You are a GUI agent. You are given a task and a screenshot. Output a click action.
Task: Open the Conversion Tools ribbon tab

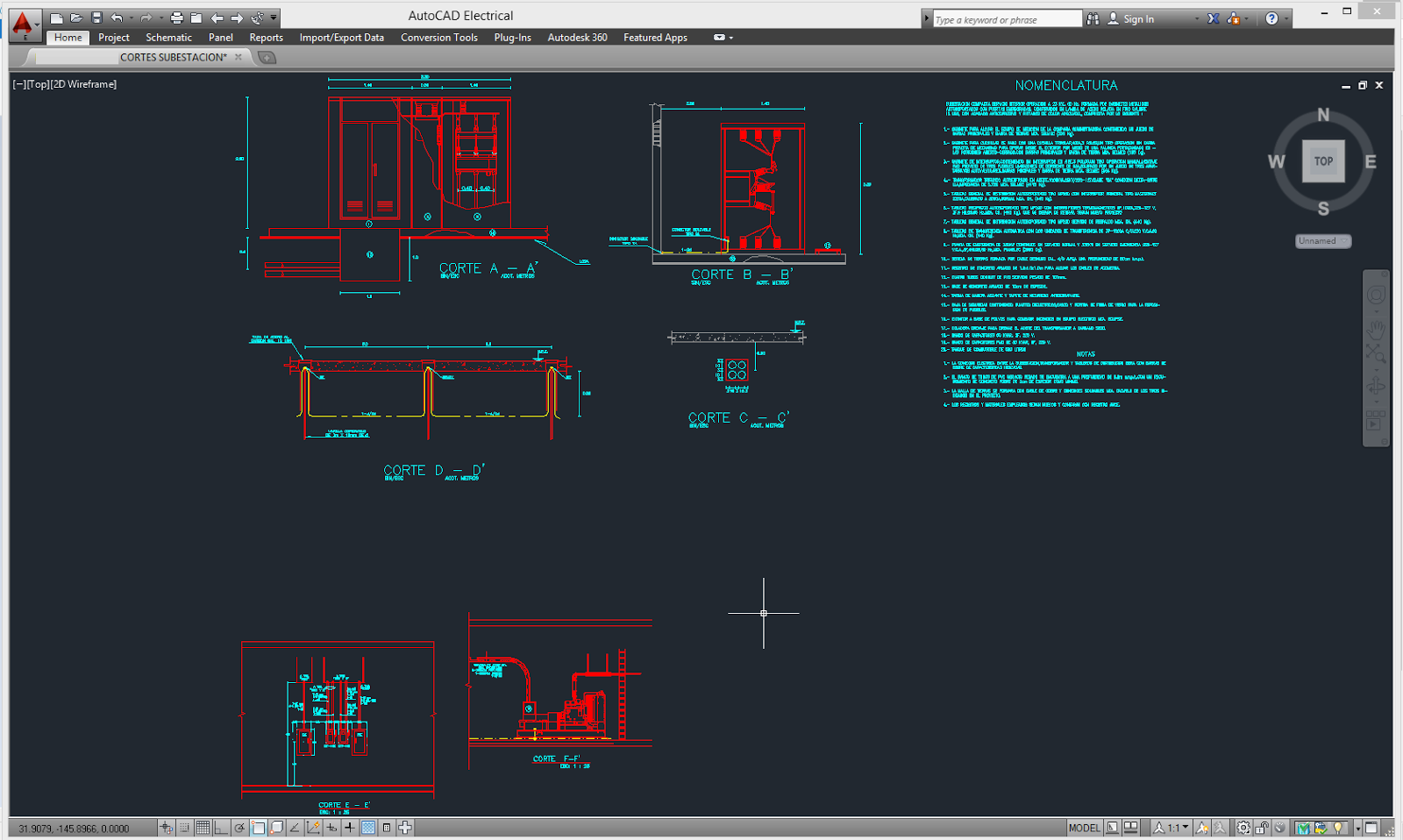pos(438,38)
